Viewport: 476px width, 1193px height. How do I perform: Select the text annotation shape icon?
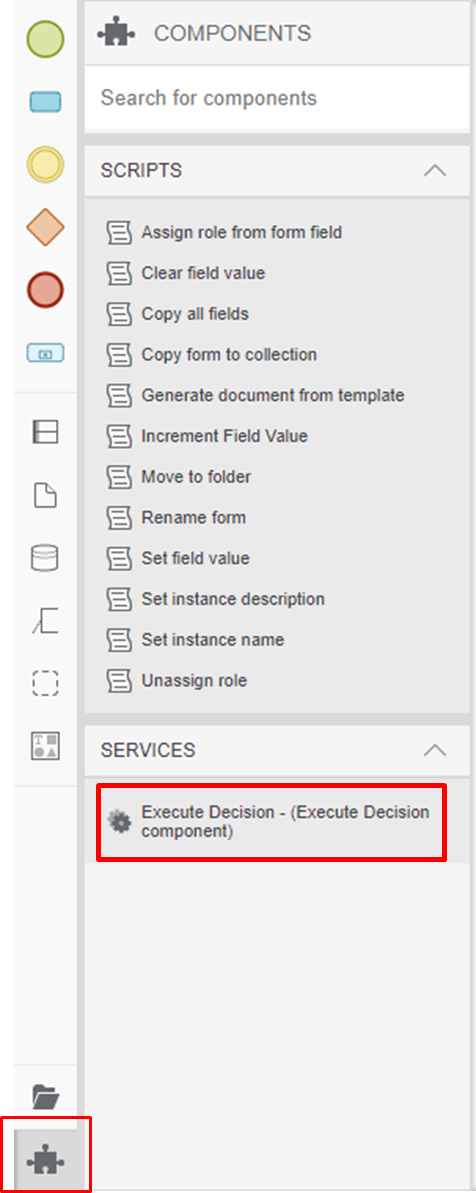click(46, 621)
